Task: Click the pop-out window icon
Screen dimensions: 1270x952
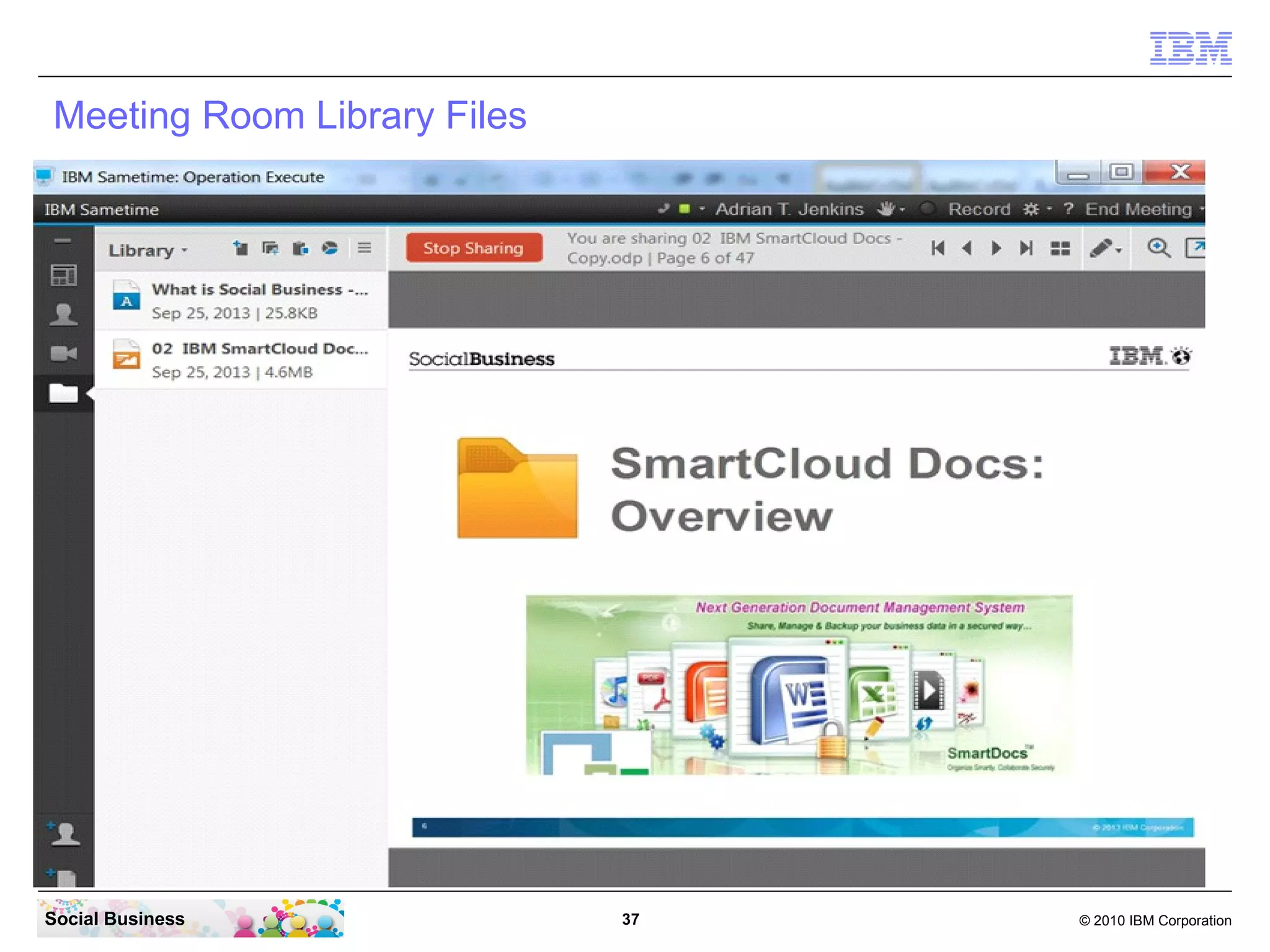Action: 1195,248
